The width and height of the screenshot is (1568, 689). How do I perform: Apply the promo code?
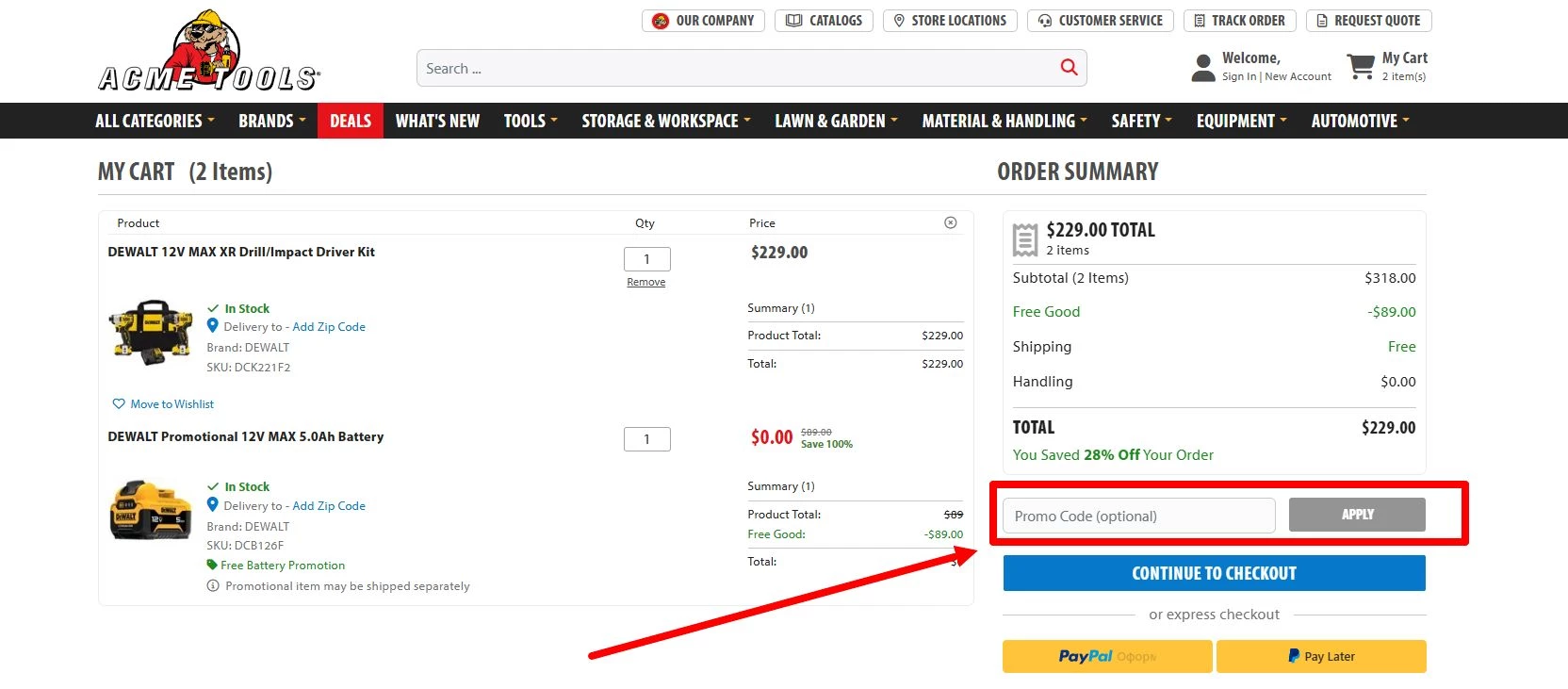(1356, 515)
